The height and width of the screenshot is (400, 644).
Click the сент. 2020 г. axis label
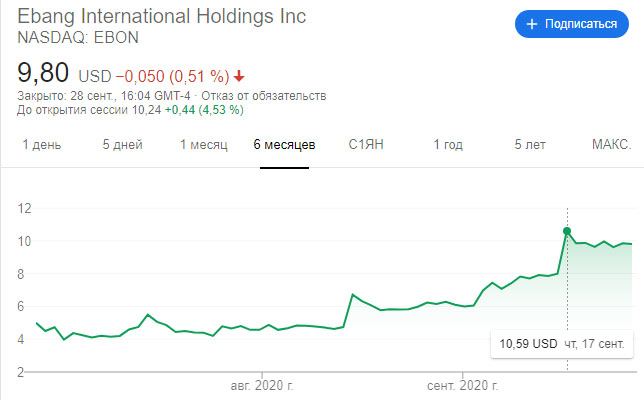(464, 385)
